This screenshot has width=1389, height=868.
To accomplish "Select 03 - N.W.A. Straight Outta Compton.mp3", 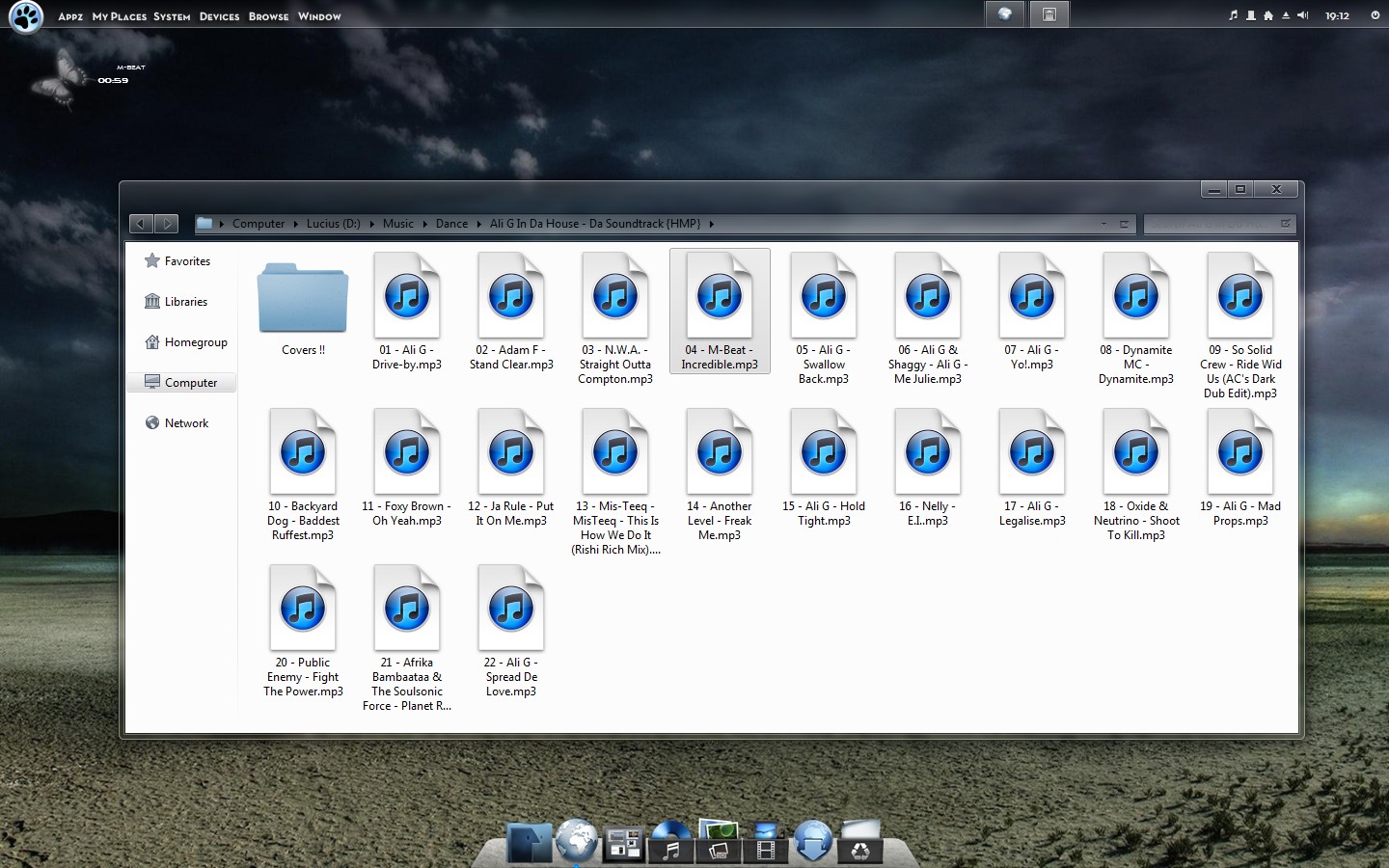I will pos(615,319).
